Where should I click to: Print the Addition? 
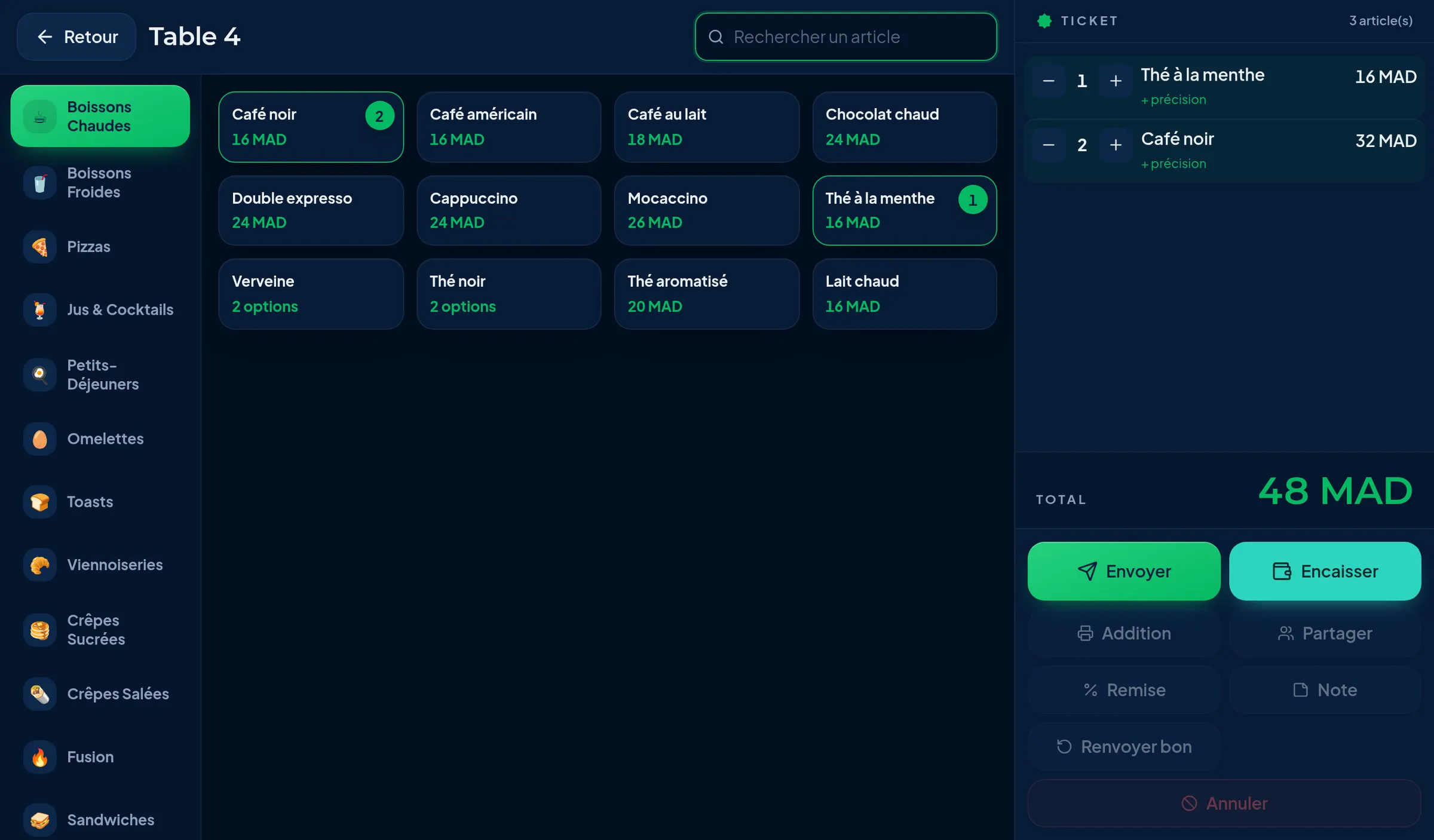pos(1124,633)
